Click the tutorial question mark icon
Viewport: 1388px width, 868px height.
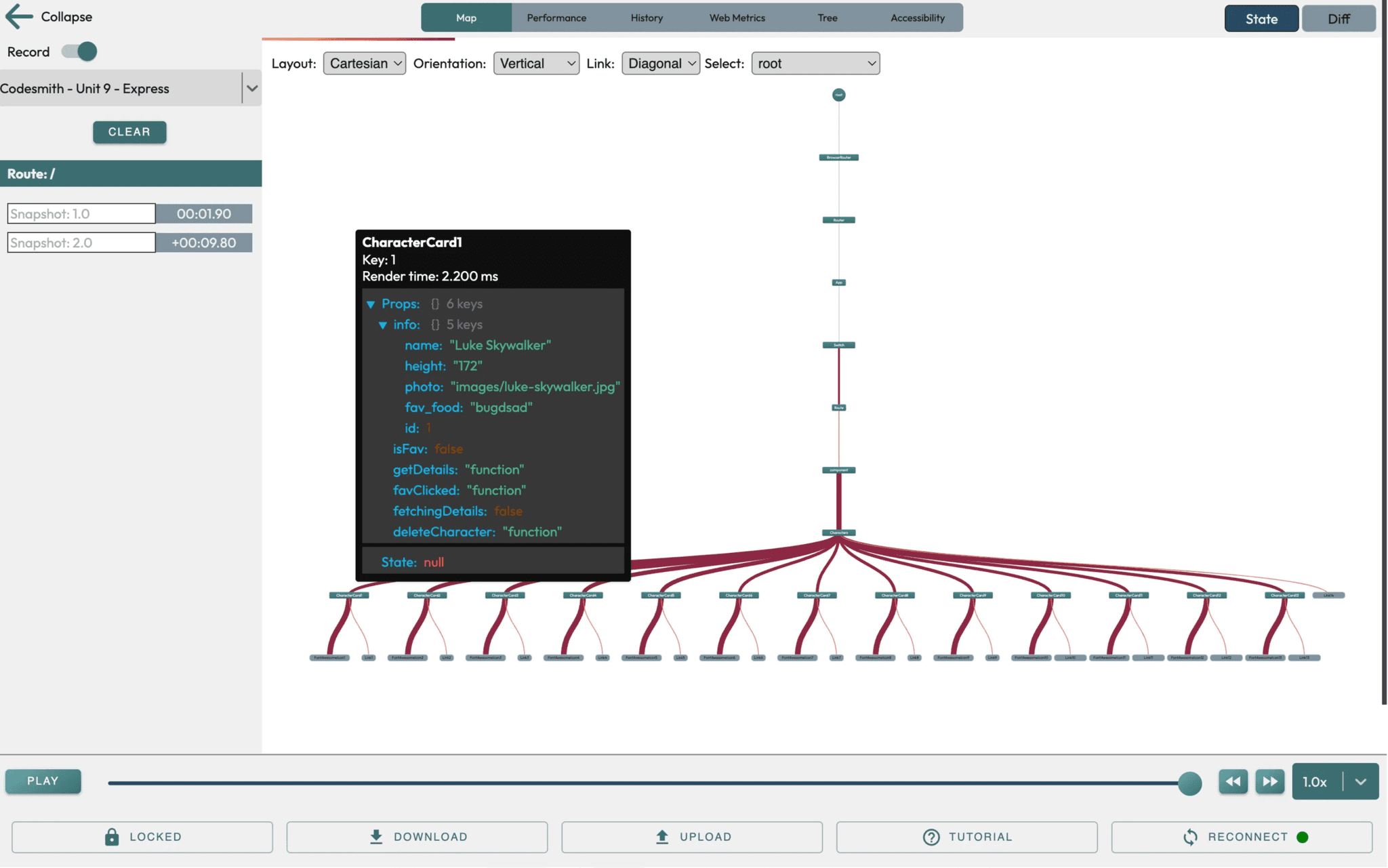(x=931, y=837)
